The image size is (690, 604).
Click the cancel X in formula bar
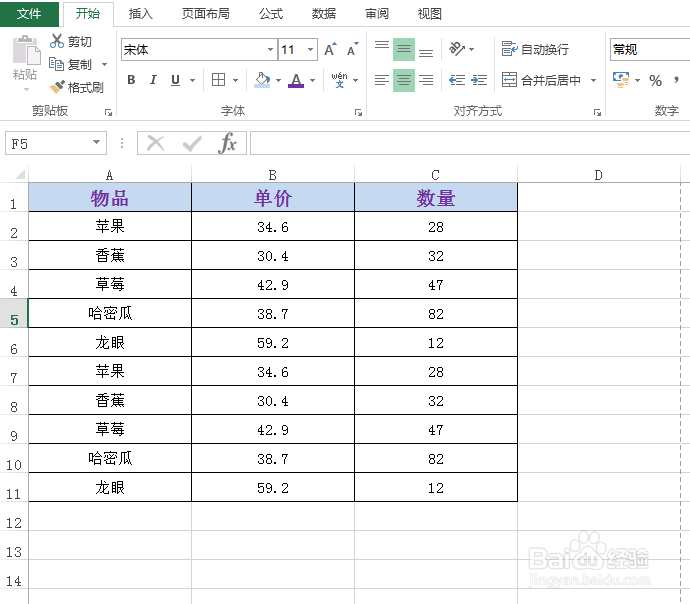155,143
